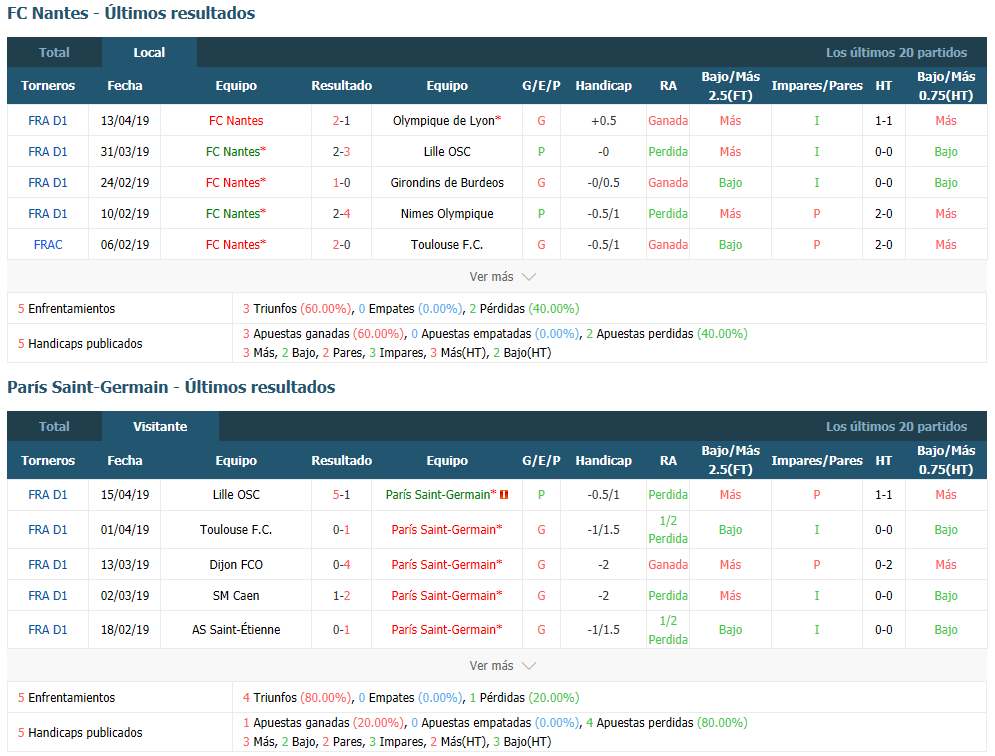Open FC Nantes link in 10/02/19 row
This screenshot has width=995, height=756.
(x=236, y=214)
